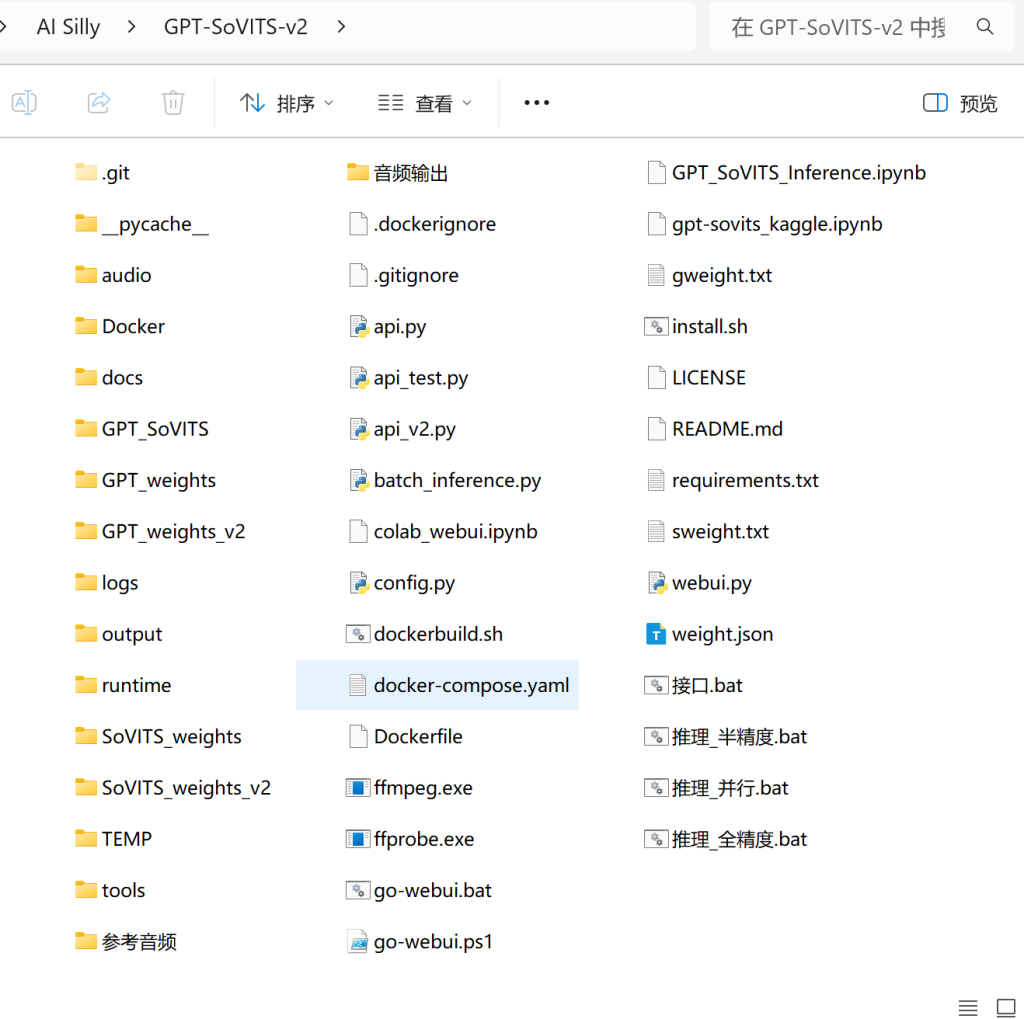Click the 接口.bat batch icon
The width and height of the screenshot is (1024, 1019).
(x=656, y=685)
